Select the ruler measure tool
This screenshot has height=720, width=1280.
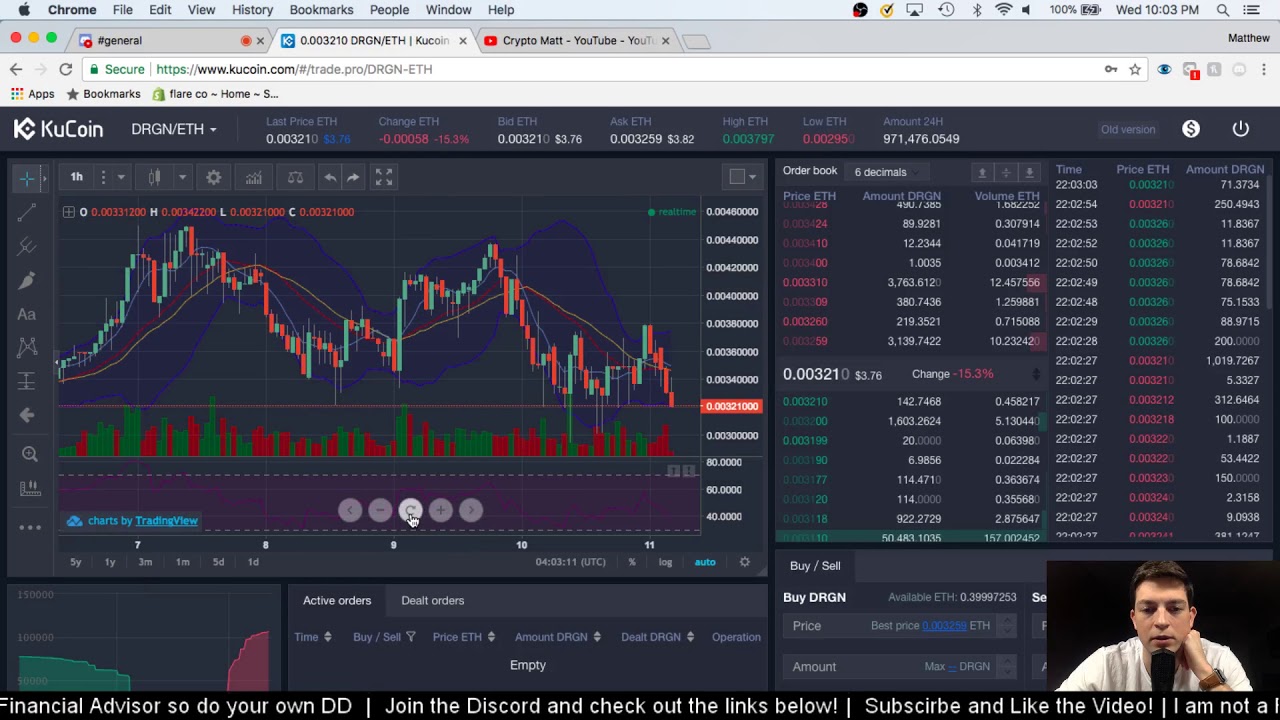pos(30,488)
